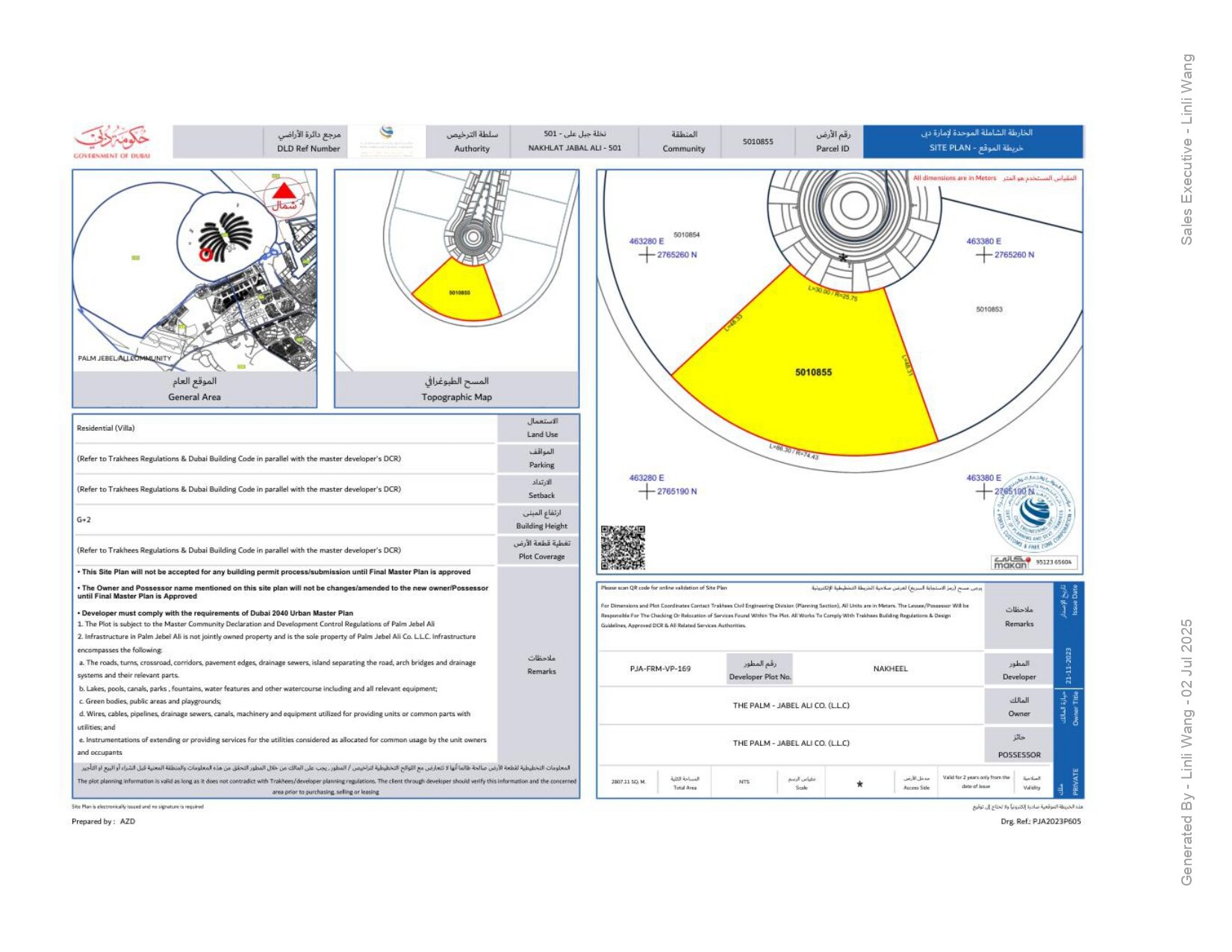This screenshot has width=1232, height=952.
Task: Select 'Residential (Villa)' land use value
Action: pyautogui.click(x=105, y=428)
